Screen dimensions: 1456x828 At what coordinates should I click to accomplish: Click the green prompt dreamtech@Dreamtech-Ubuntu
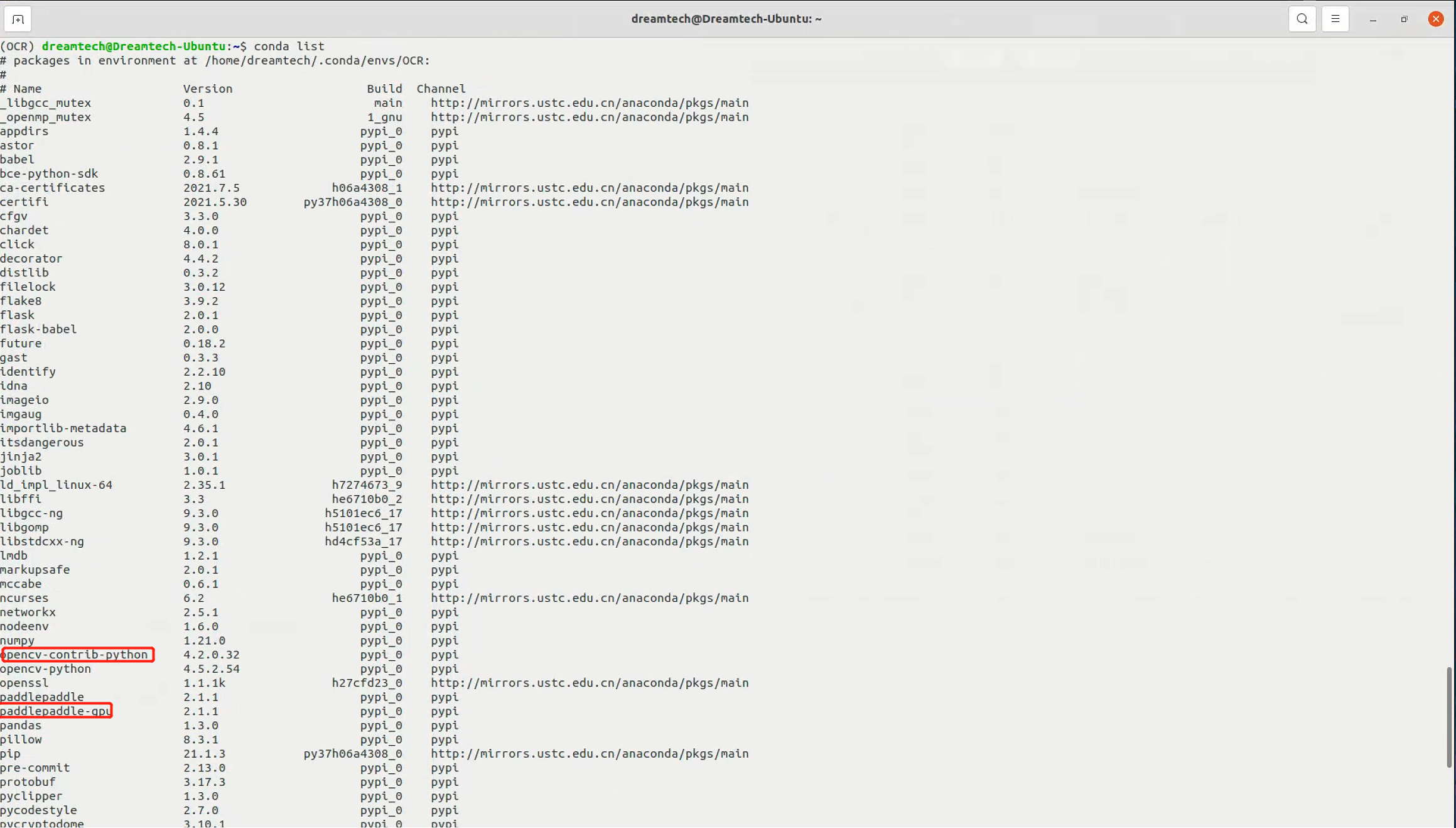[x=134, y=46]
